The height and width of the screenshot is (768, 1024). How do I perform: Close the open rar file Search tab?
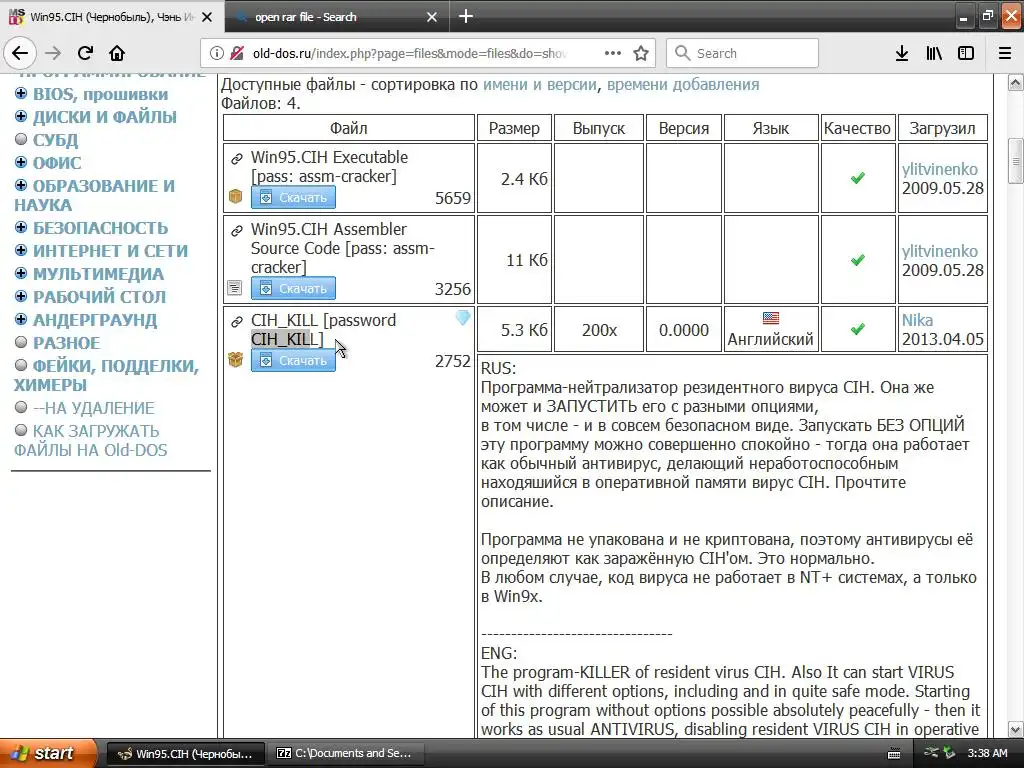click(432, 17)
